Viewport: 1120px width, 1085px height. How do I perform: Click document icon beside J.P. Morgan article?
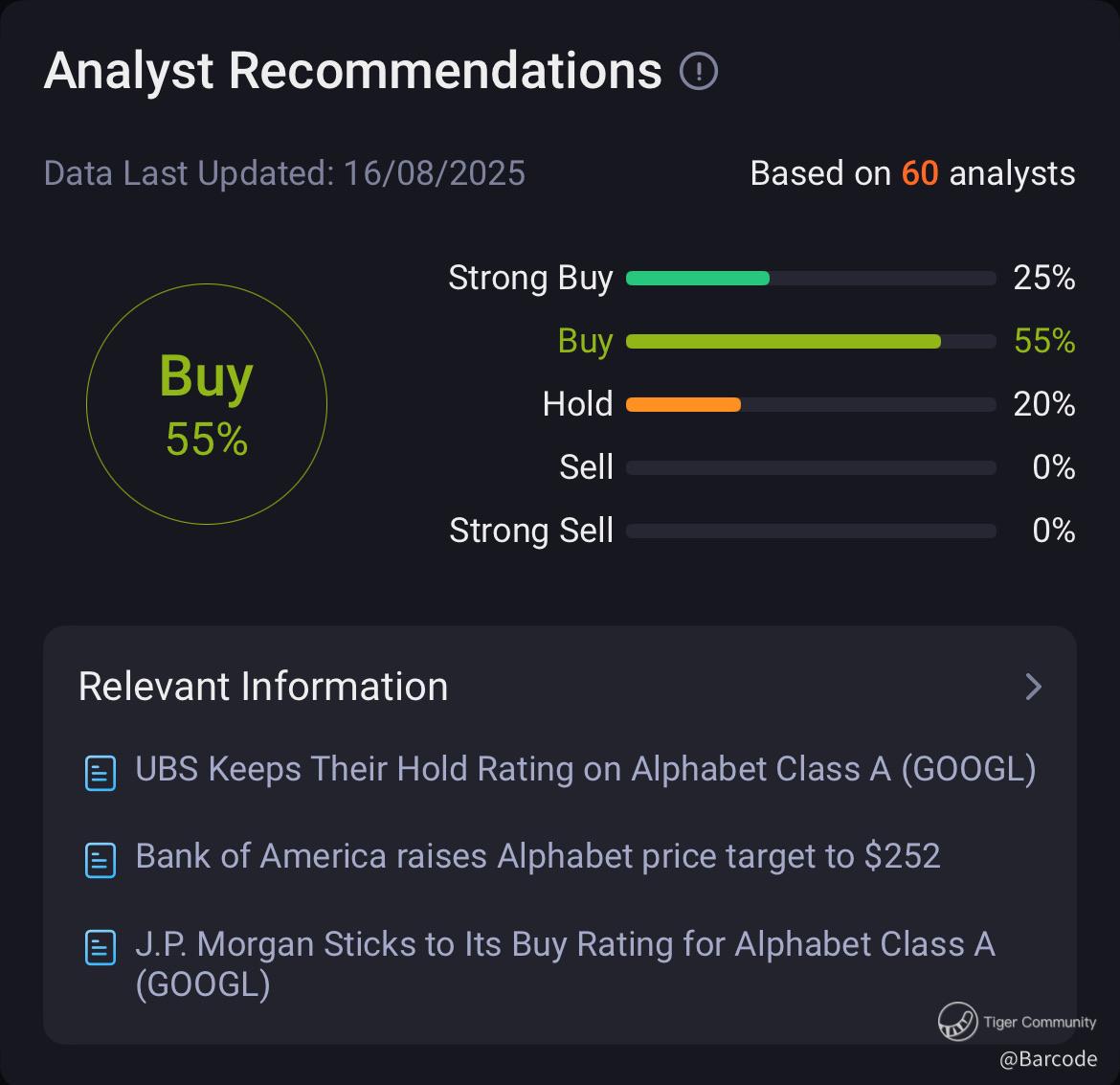101,947
